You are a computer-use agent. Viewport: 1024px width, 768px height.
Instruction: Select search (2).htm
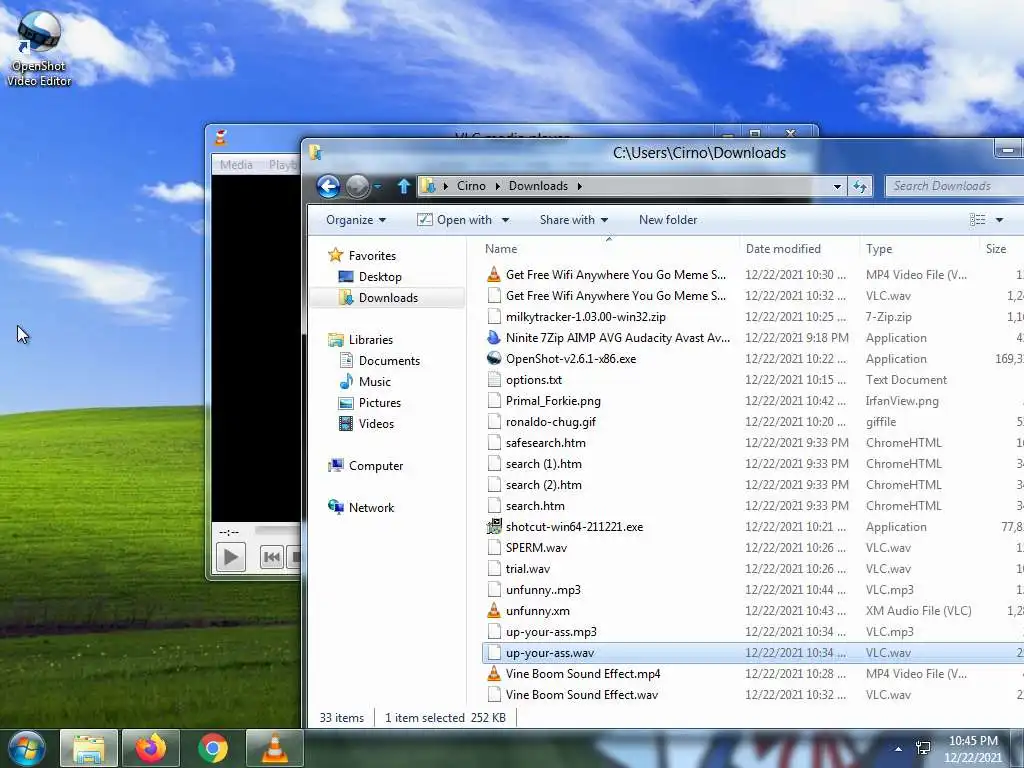543,485
